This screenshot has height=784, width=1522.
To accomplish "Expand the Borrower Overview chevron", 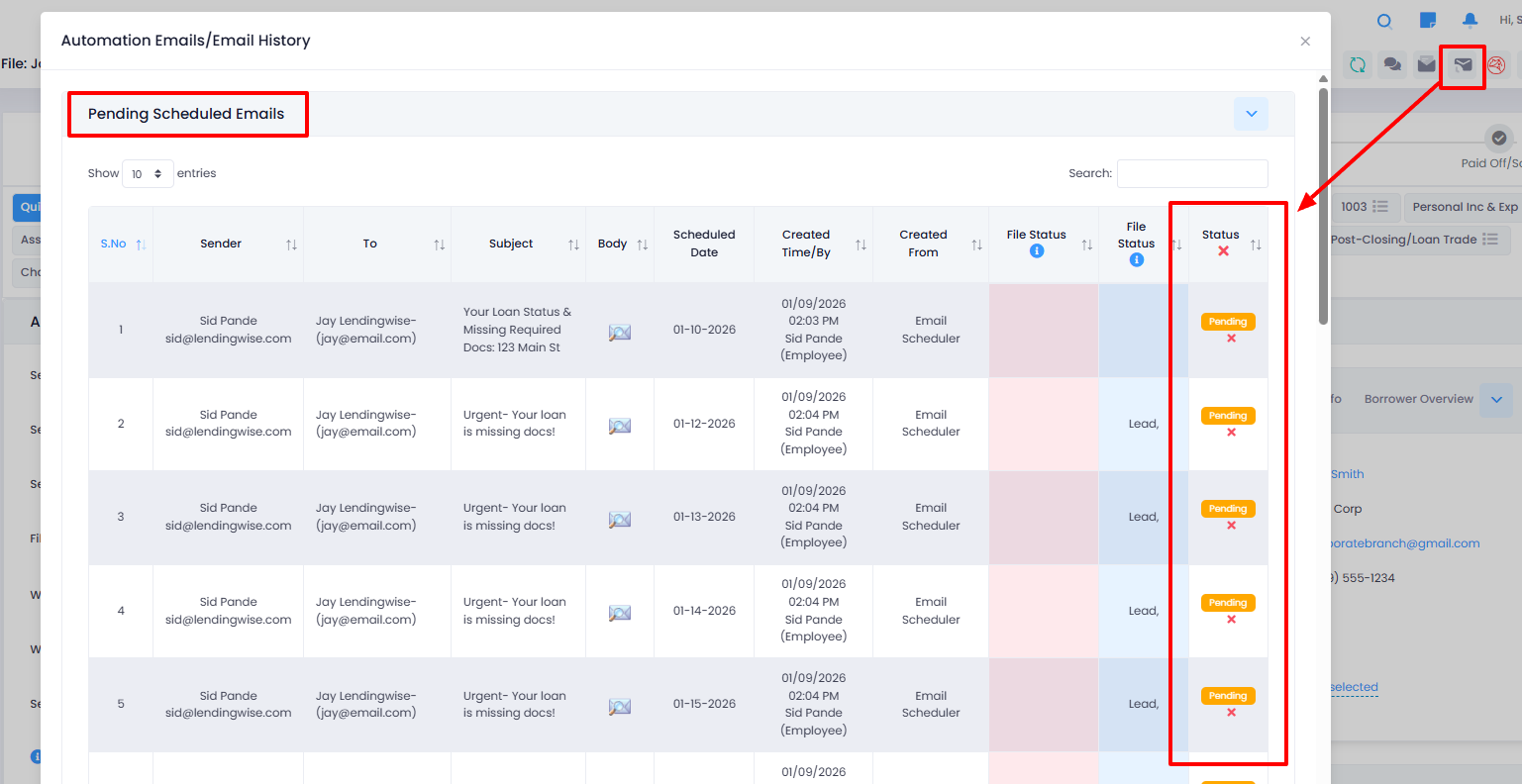I will [1496, 400].
